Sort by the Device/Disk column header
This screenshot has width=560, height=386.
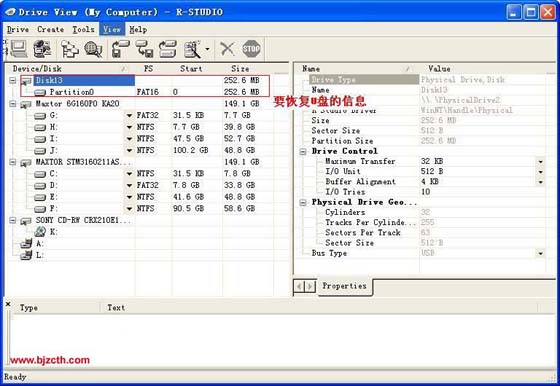(x=70, y=69)
